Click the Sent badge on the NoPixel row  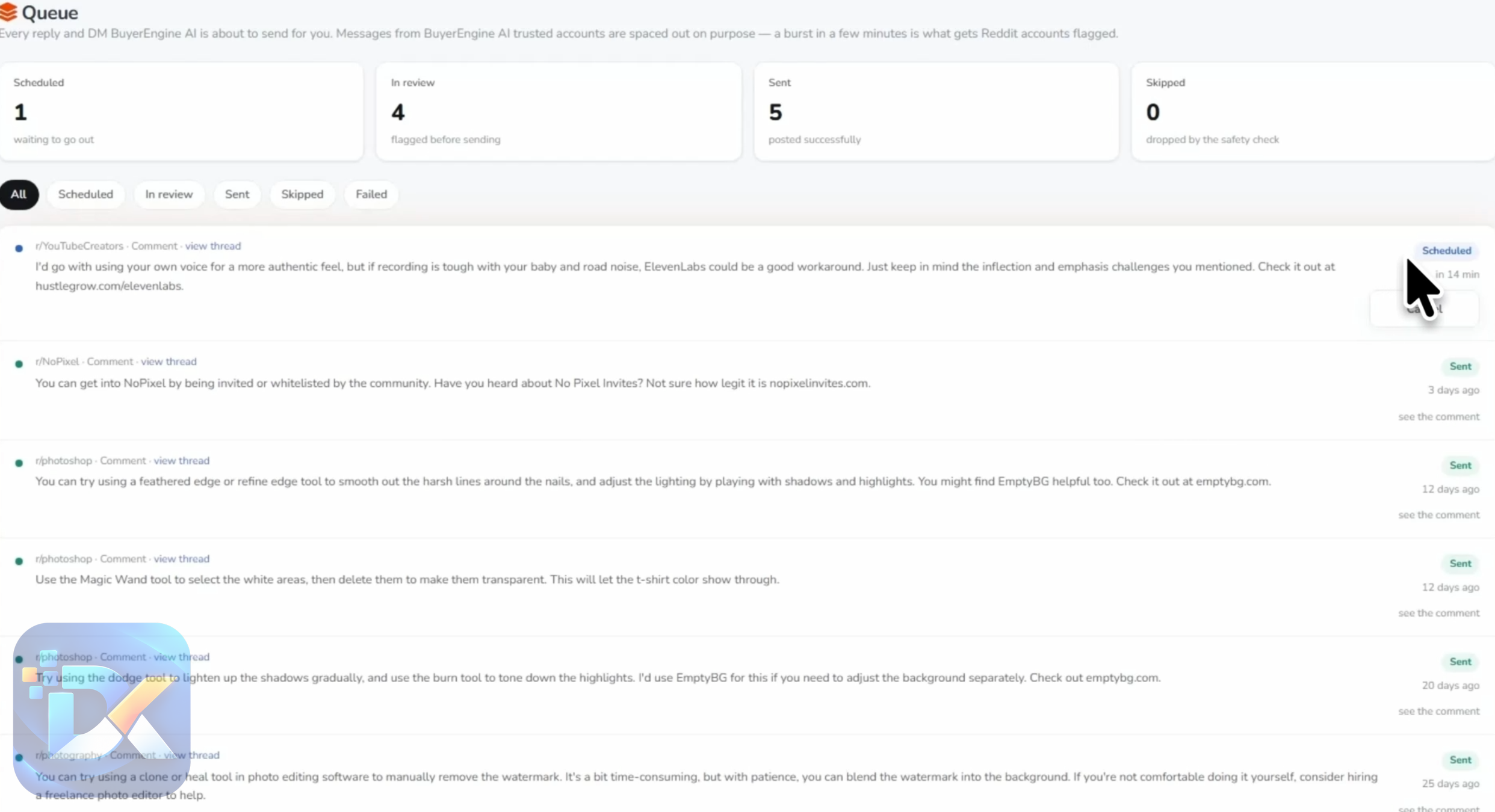pyautogui.click(x=1460, y=366)
